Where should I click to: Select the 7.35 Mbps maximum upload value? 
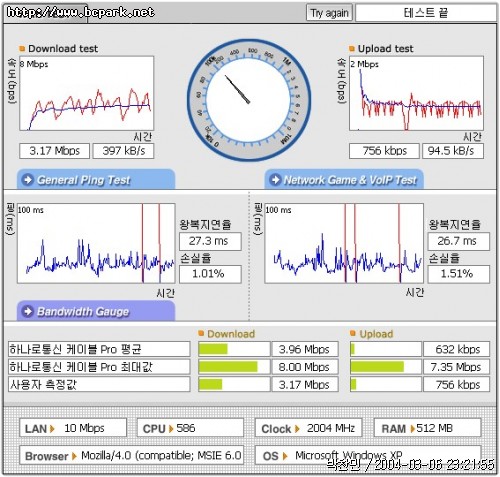point(456,367)
